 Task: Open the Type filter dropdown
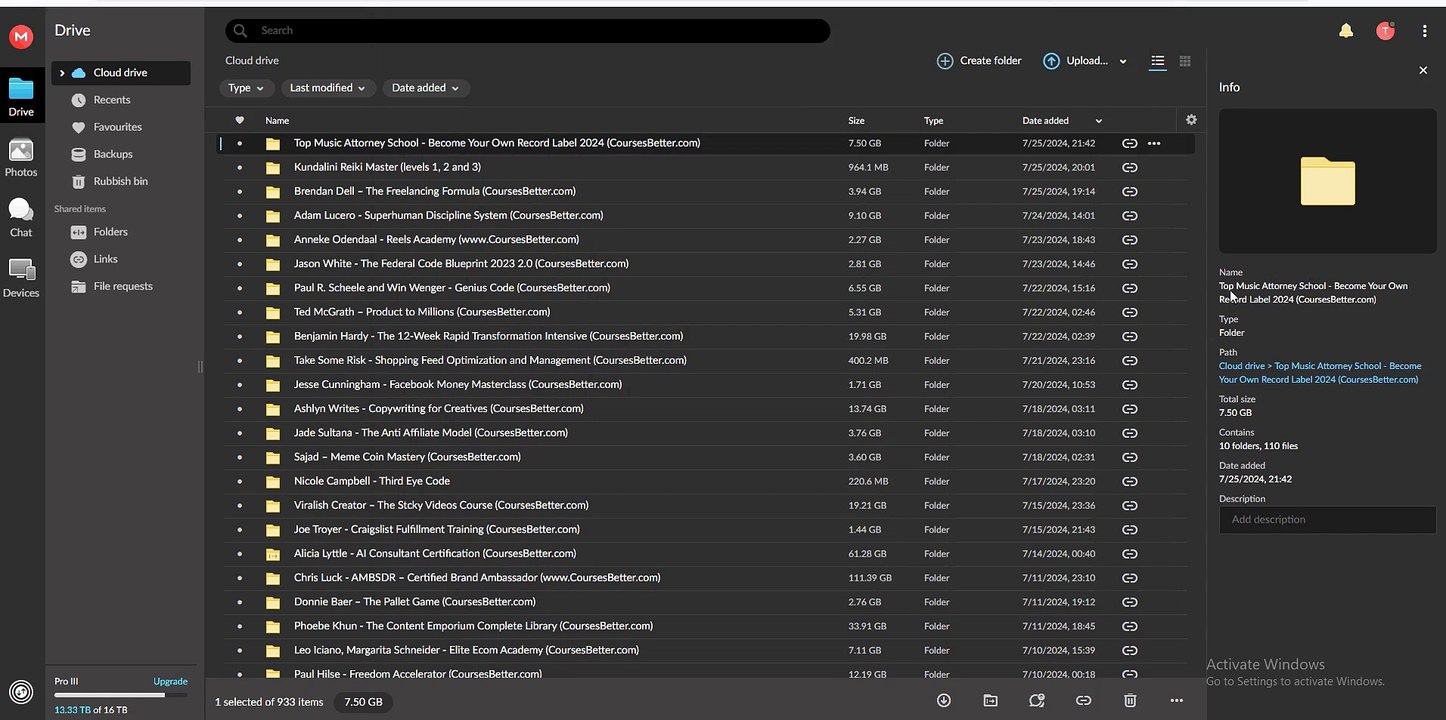pyautogui.click(x=246, y=88)
